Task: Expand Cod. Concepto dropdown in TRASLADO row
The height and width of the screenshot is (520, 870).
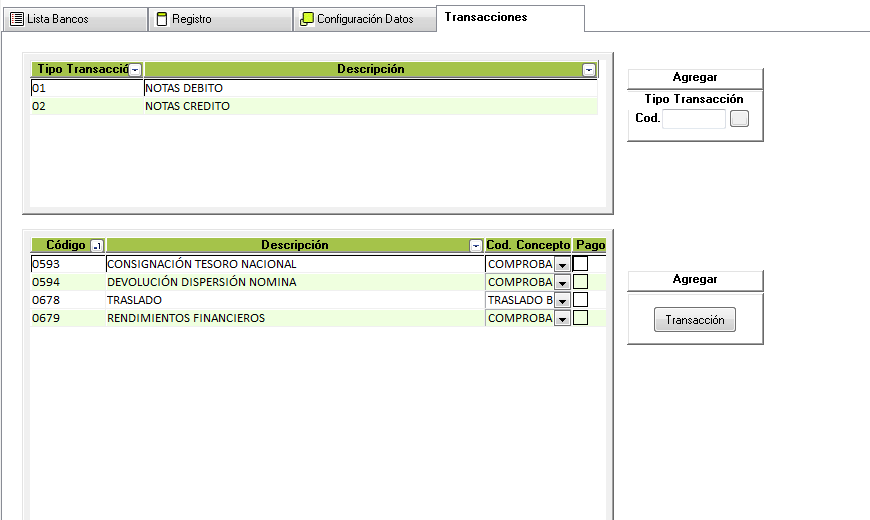Action: 562,301
